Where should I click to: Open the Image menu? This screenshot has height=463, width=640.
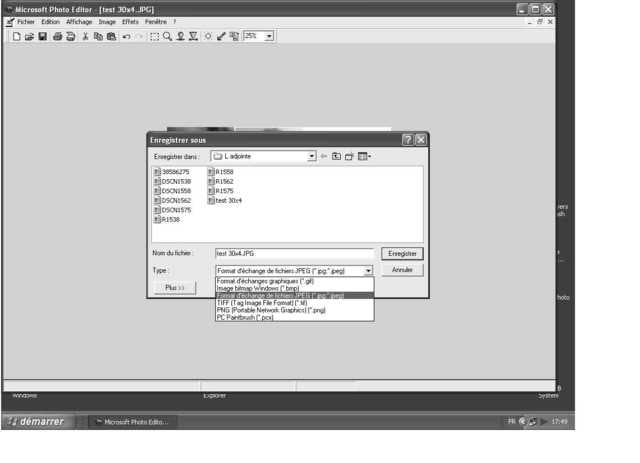point(107,22)
